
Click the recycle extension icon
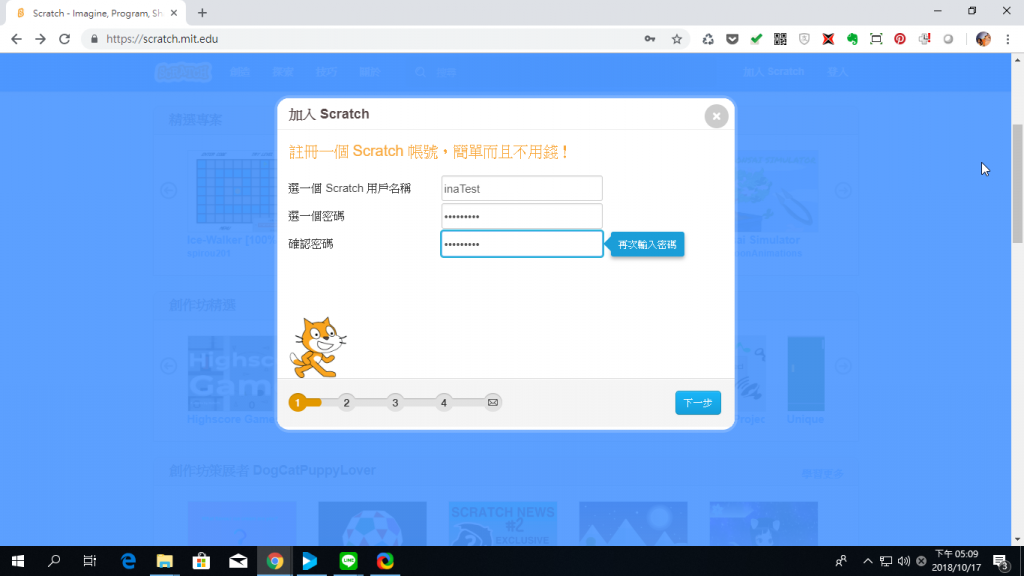pos(708,39)
